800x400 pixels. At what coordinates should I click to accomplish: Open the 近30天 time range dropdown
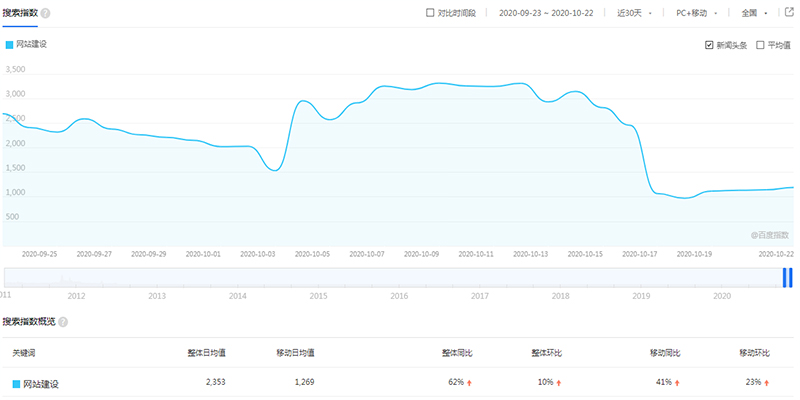tap(635, 14)
